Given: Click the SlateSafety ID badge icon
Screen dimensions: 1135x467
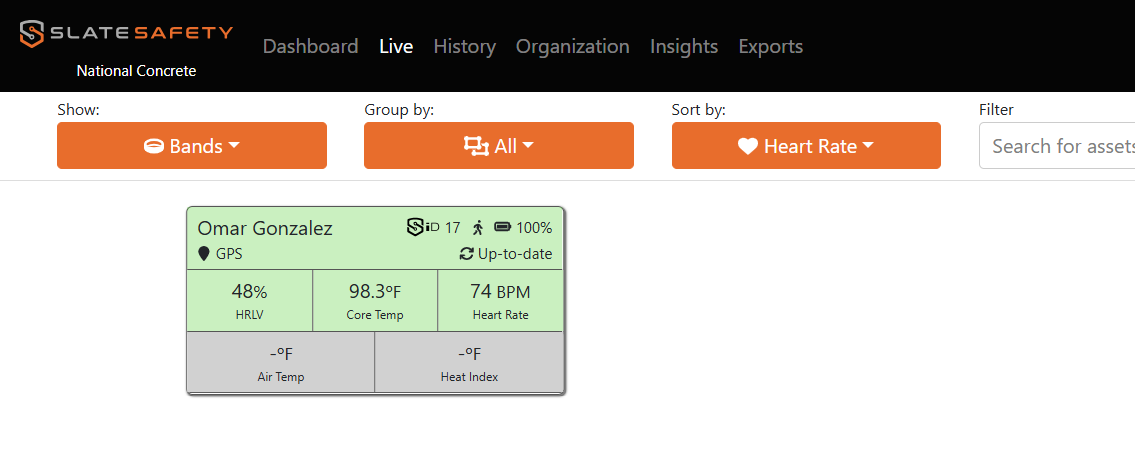Looking at the screenshot, I should click(x=423, y=227).
